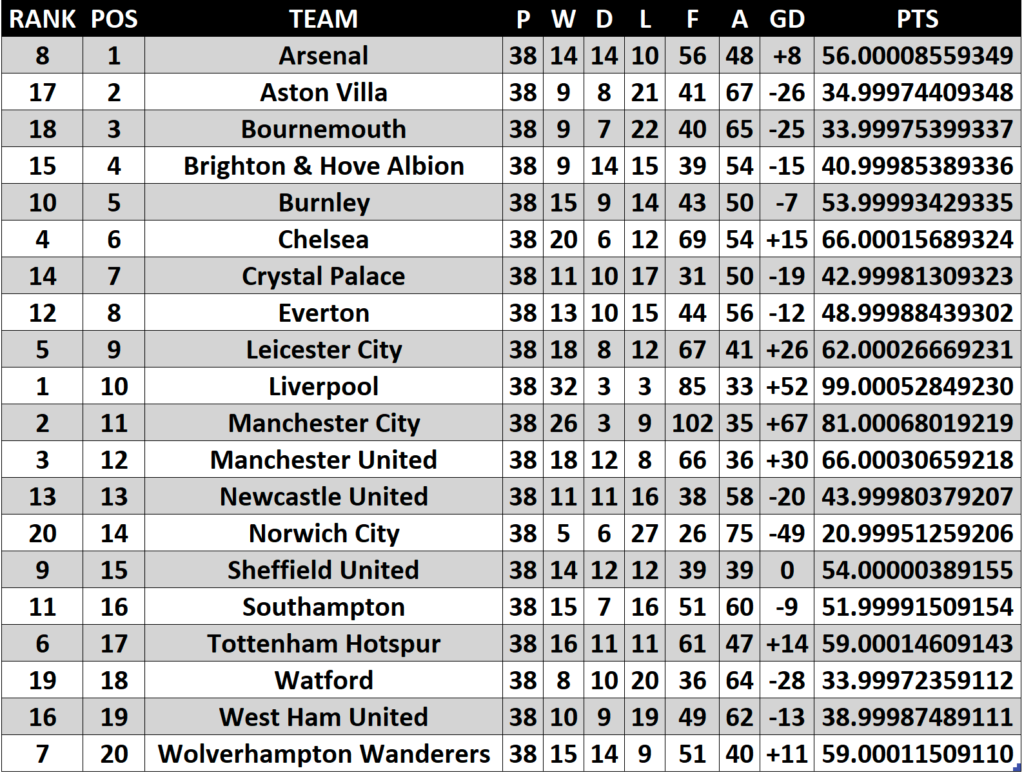Select the POS column header
Viewport: 1024px width, 775px height.
114,19
